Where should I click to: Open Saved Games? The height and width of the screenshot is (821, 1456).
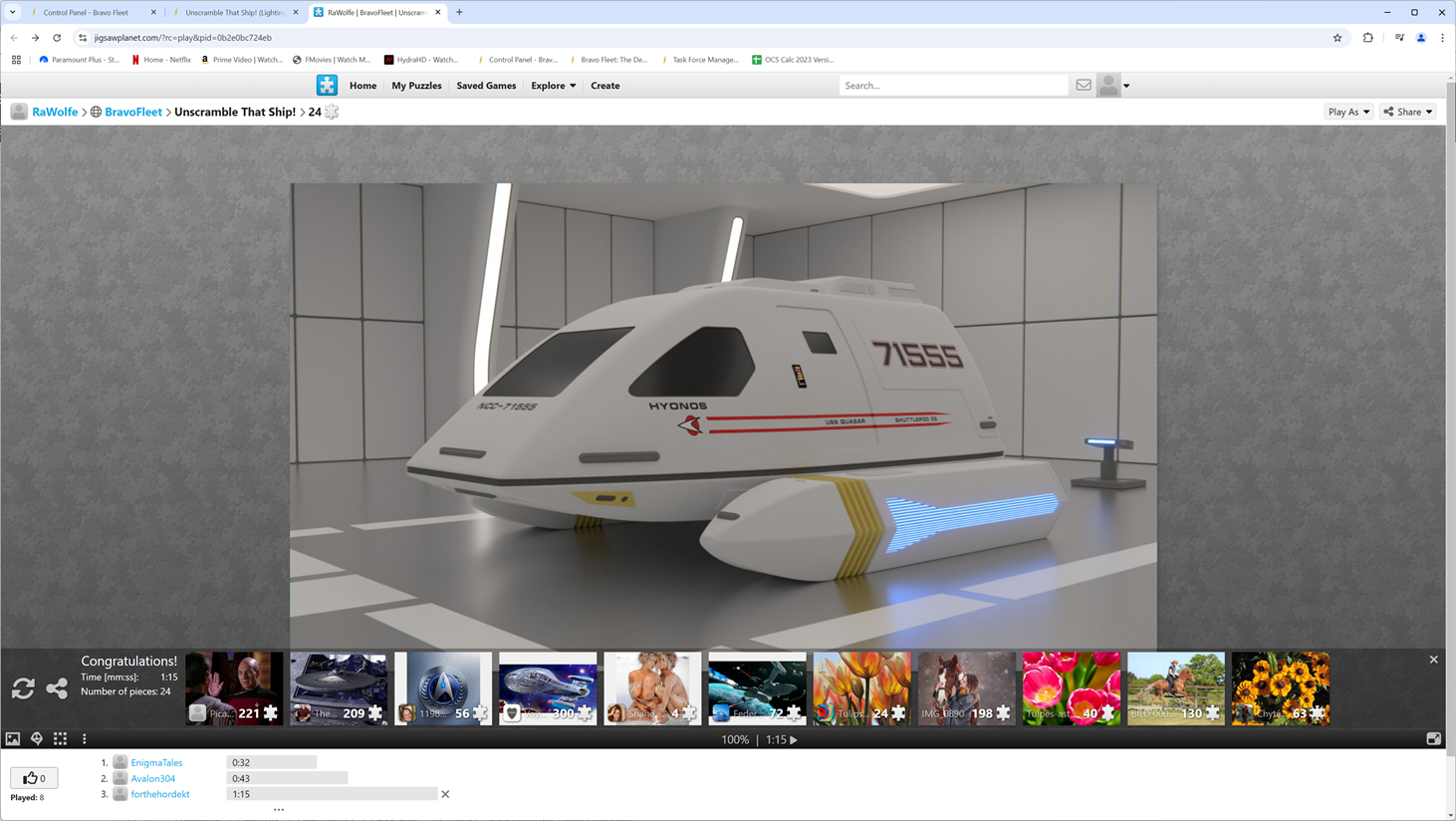486,86
